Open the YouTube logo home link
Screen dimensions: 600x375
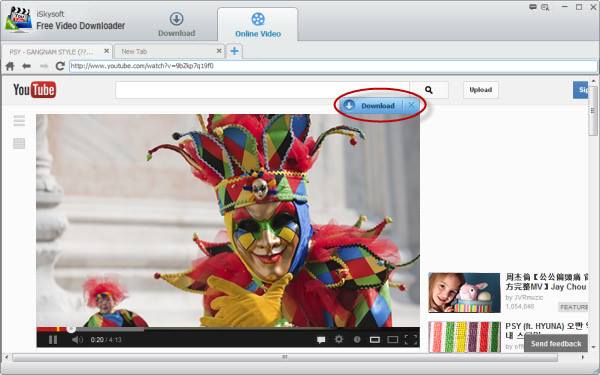34,90
